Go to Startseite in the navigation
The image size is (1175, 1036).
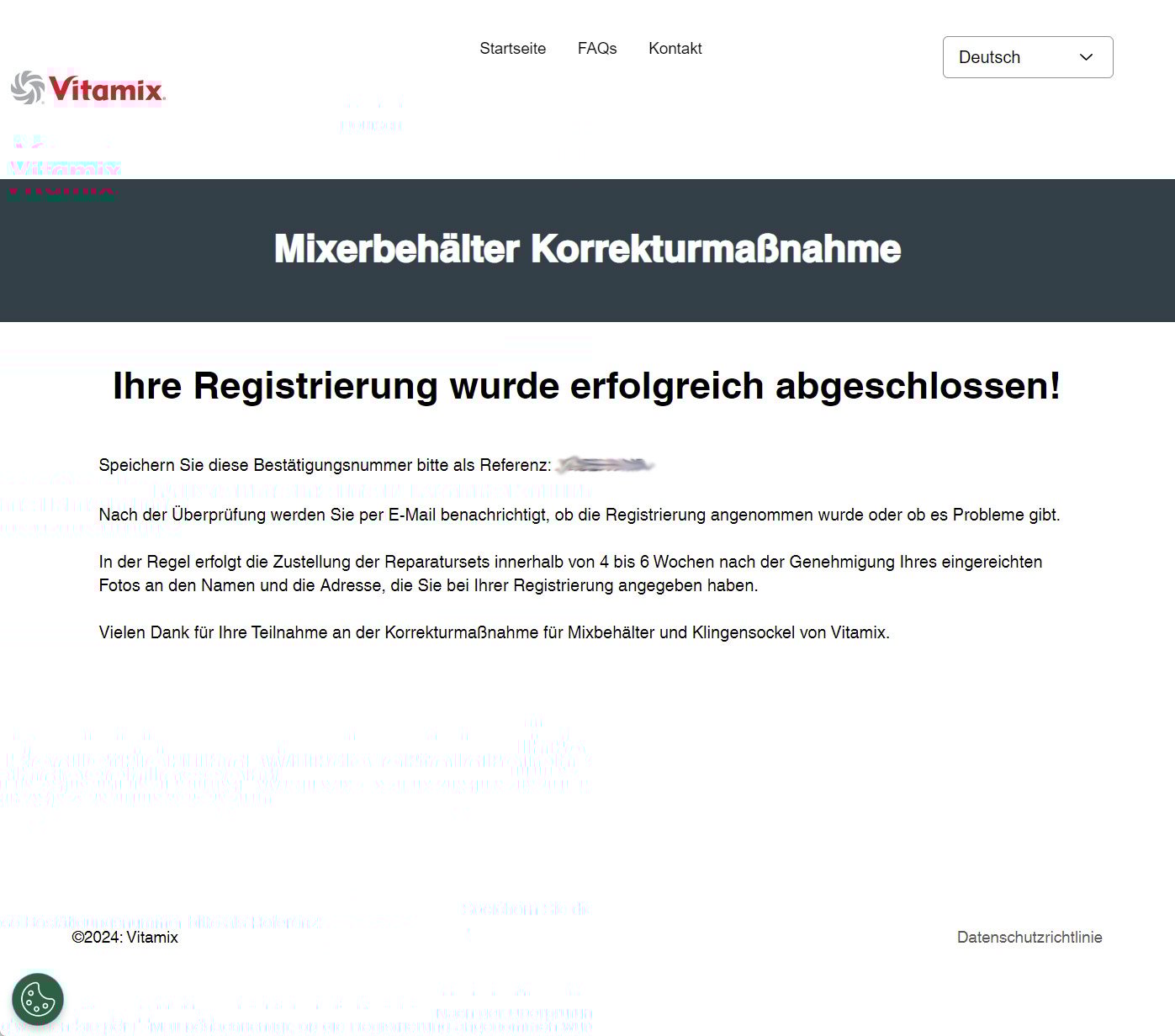pos(512,49)
